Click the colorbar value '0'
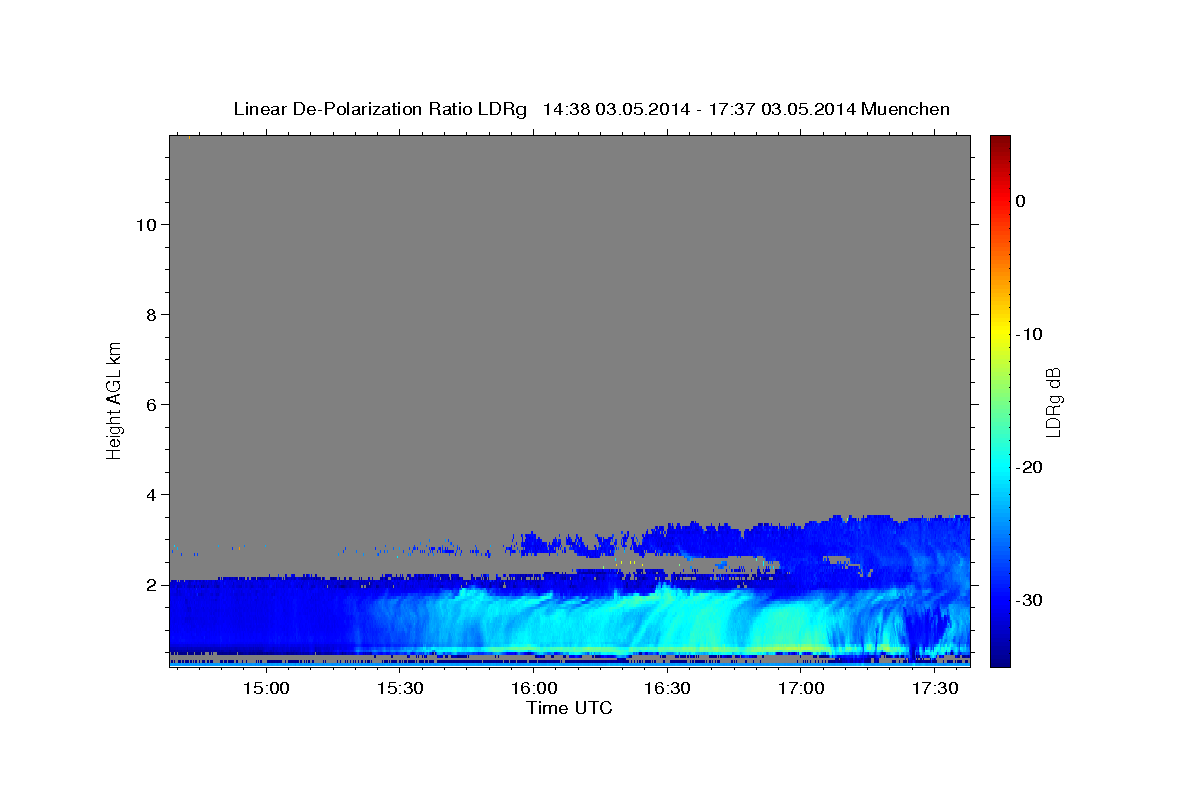The height and width of the screenshot is (800, 1200). [x=1020, y=201]
